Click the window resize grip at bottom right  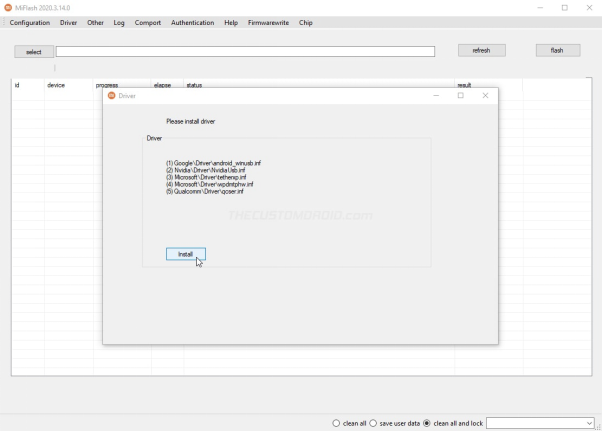[598, 427]
